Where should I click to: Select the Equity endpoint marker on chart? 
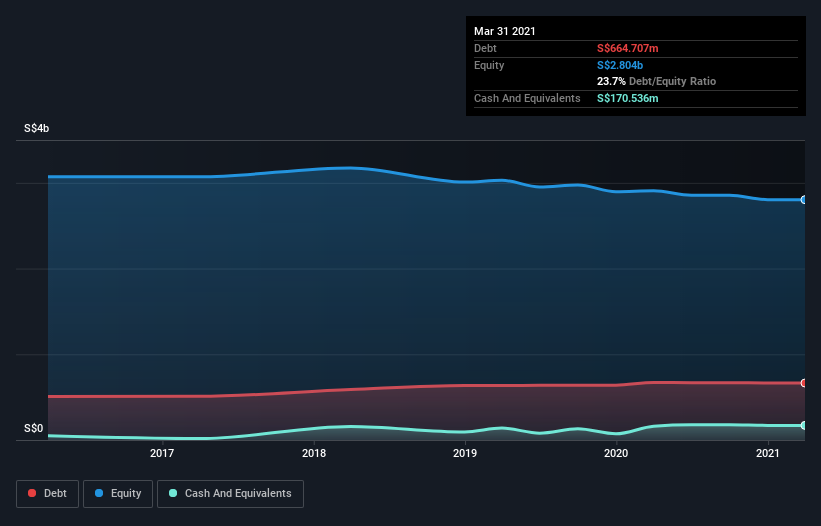(803, 199)
